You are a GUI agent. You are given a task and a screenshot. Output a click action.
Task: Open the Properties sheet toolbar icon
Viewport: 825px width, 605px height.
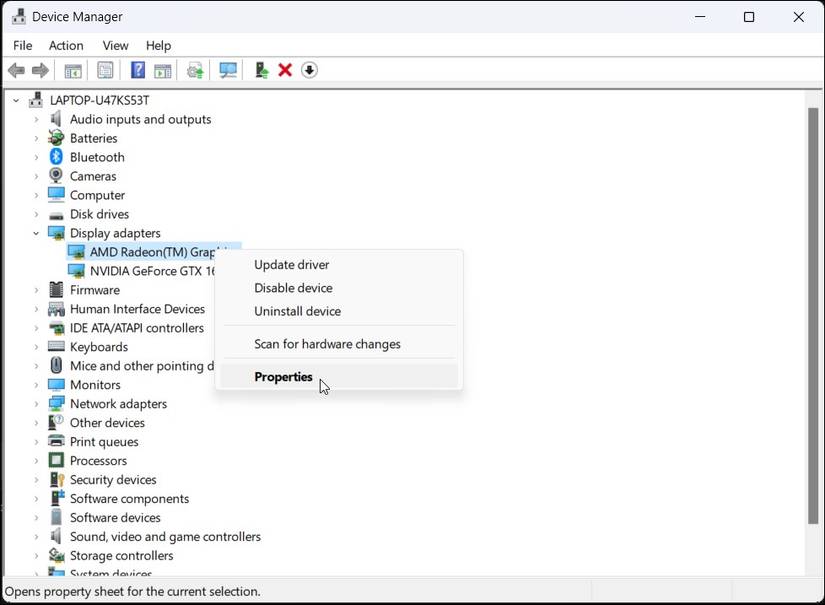pyautogui.click(x=104, y=70)
